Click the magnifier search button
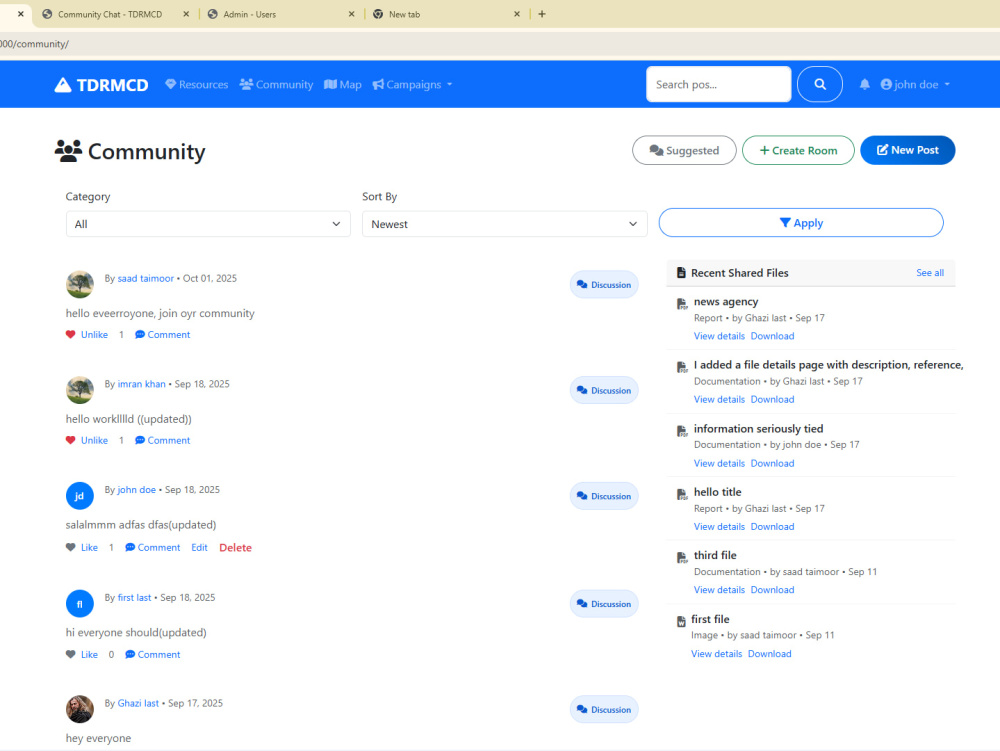Screen dimensions: 1000x751 coord(820,84)
